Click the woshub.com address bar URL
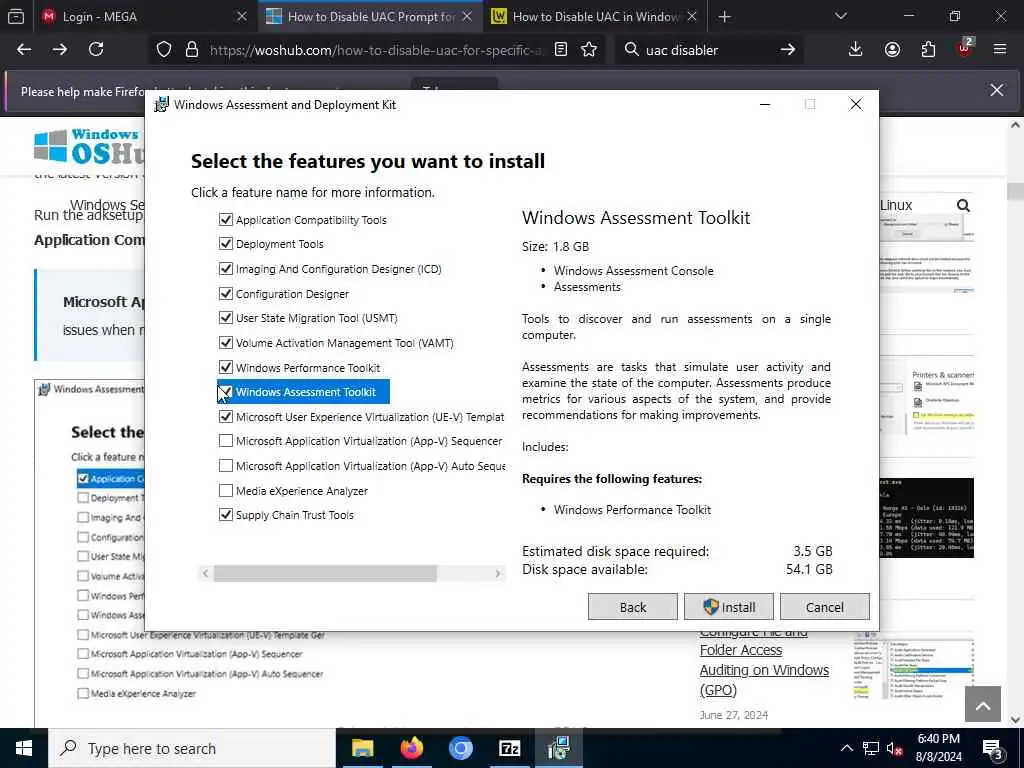Screen dimensions: 1024x768 376,50
